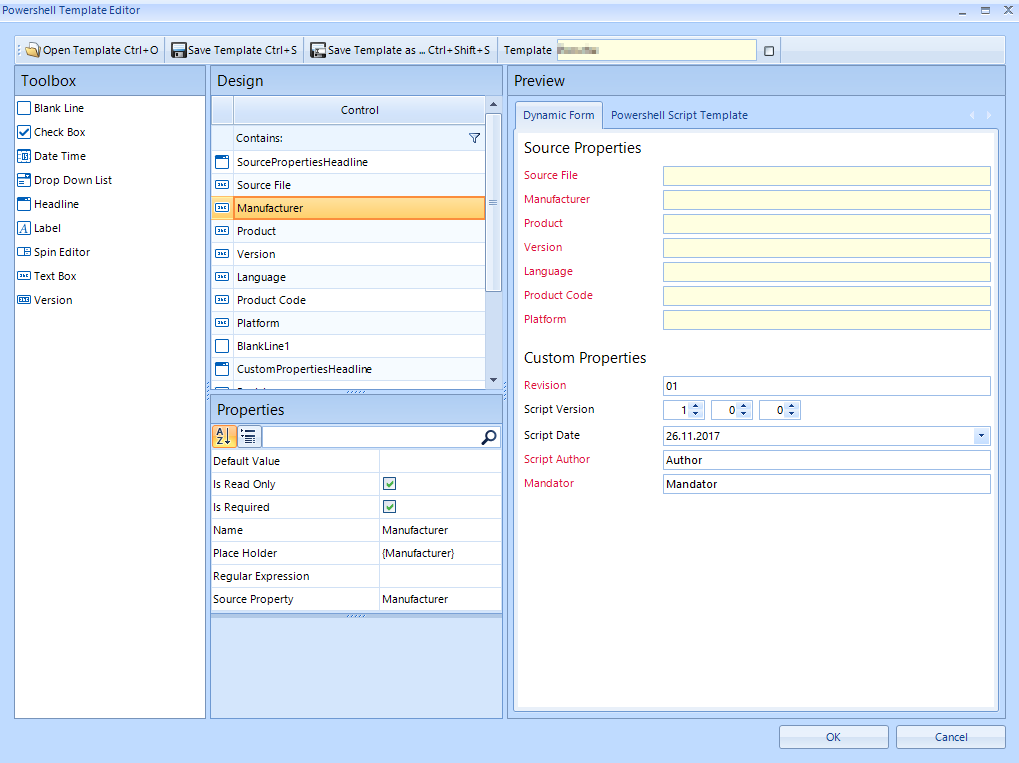Click the Mandator input field
This screenshot has height=763, width=1019.
[827, 484]
